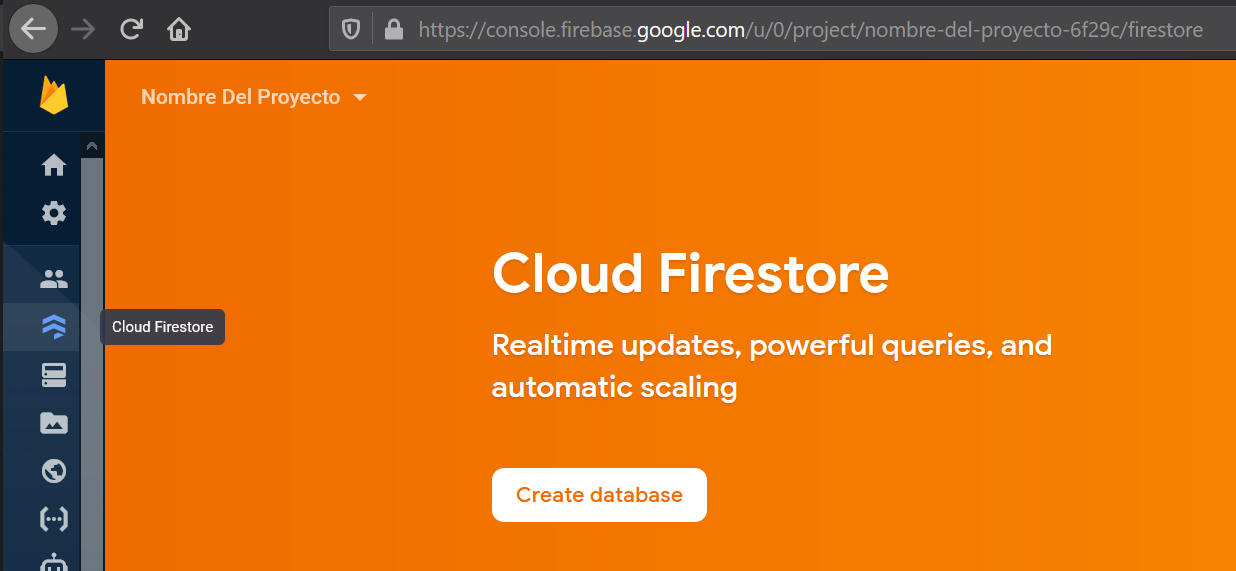
Task: Open Functions brackets icon in sidebar
Action: [53, 518]
